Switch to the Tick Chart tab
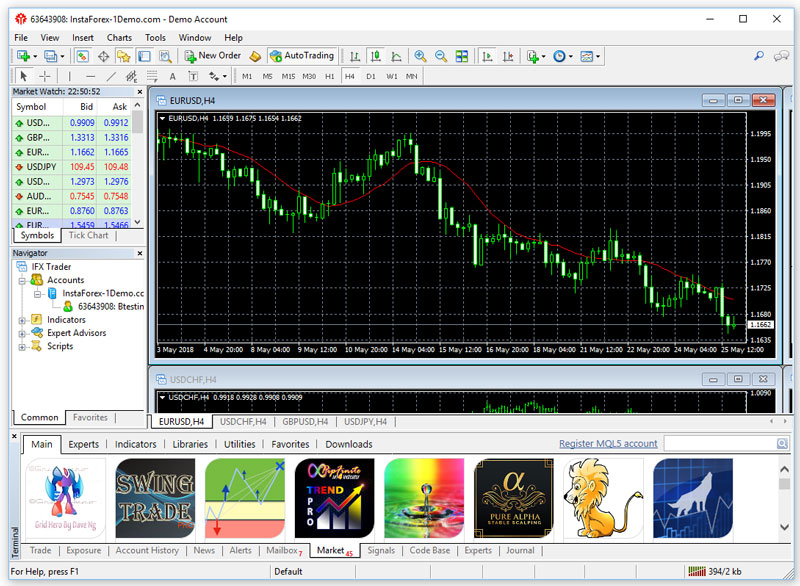The height and width of the screenshot is (586, 800). 88,236
